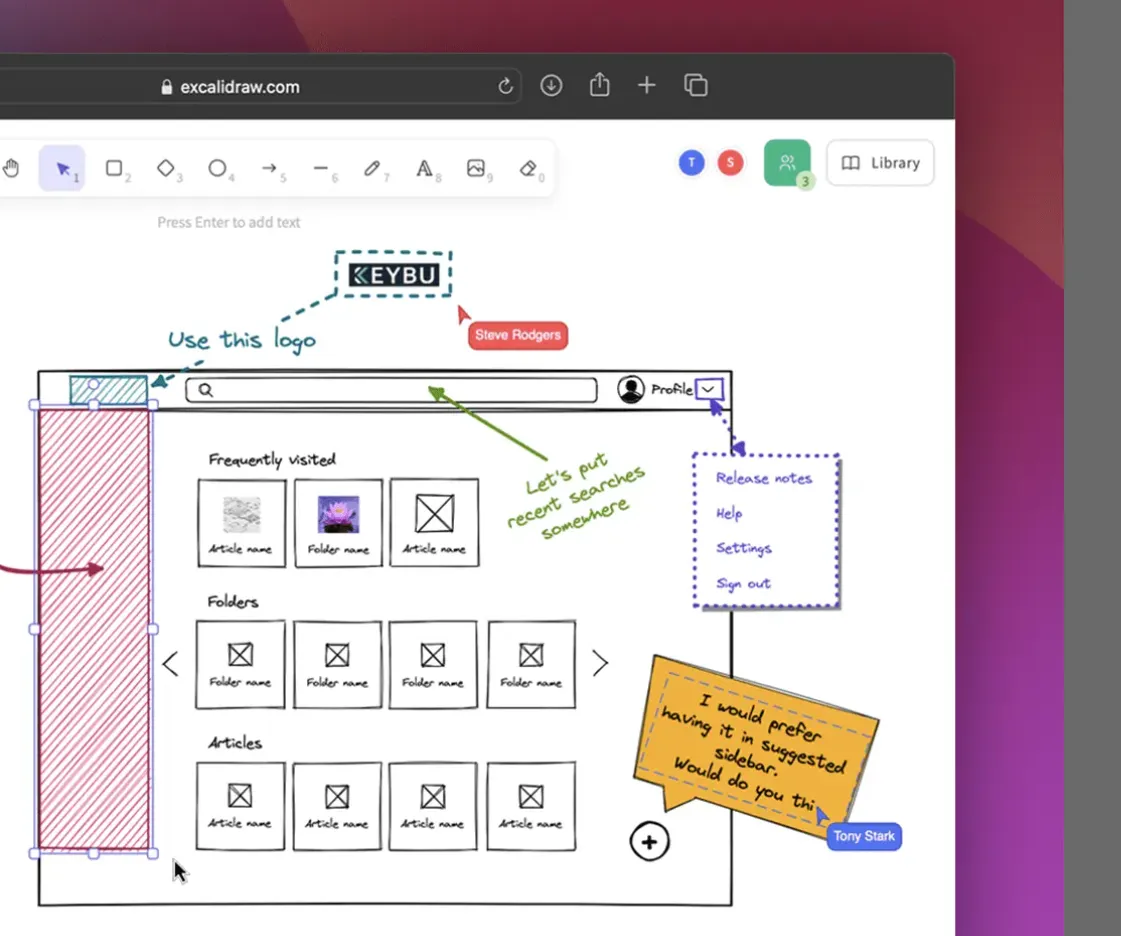Click Safari's reload page icon
The width and height of the screenshot is (1121, 936).
tap(505, 87)
